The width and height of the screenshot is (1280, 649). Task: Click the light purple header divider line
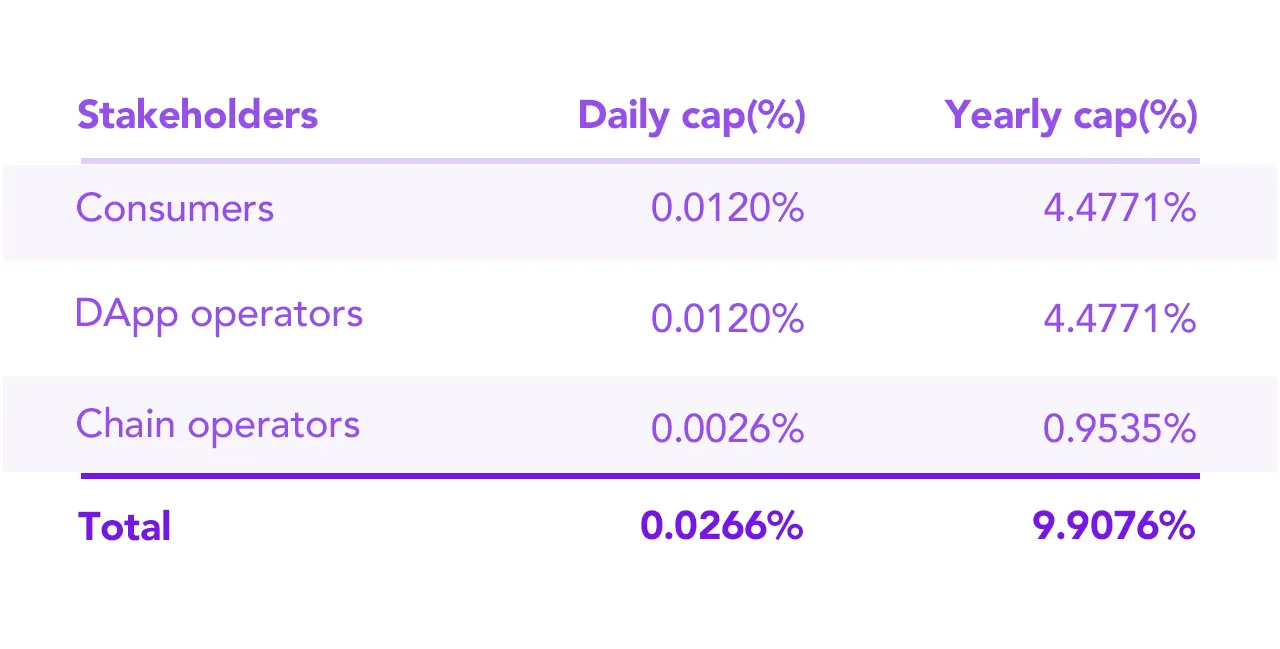pyautogui.click(x=640, y=160)
